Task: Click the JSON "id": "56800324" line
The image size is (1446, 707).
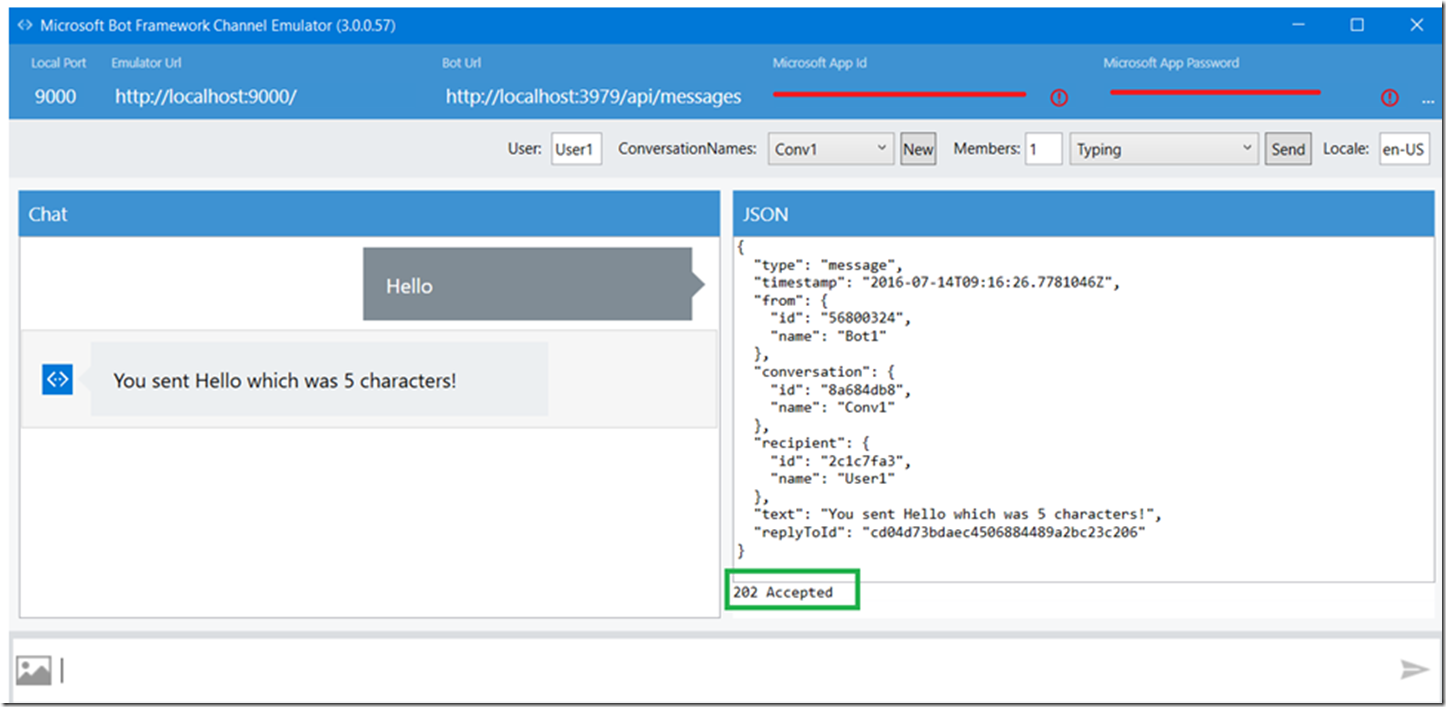Action: (x=840, y=318)
